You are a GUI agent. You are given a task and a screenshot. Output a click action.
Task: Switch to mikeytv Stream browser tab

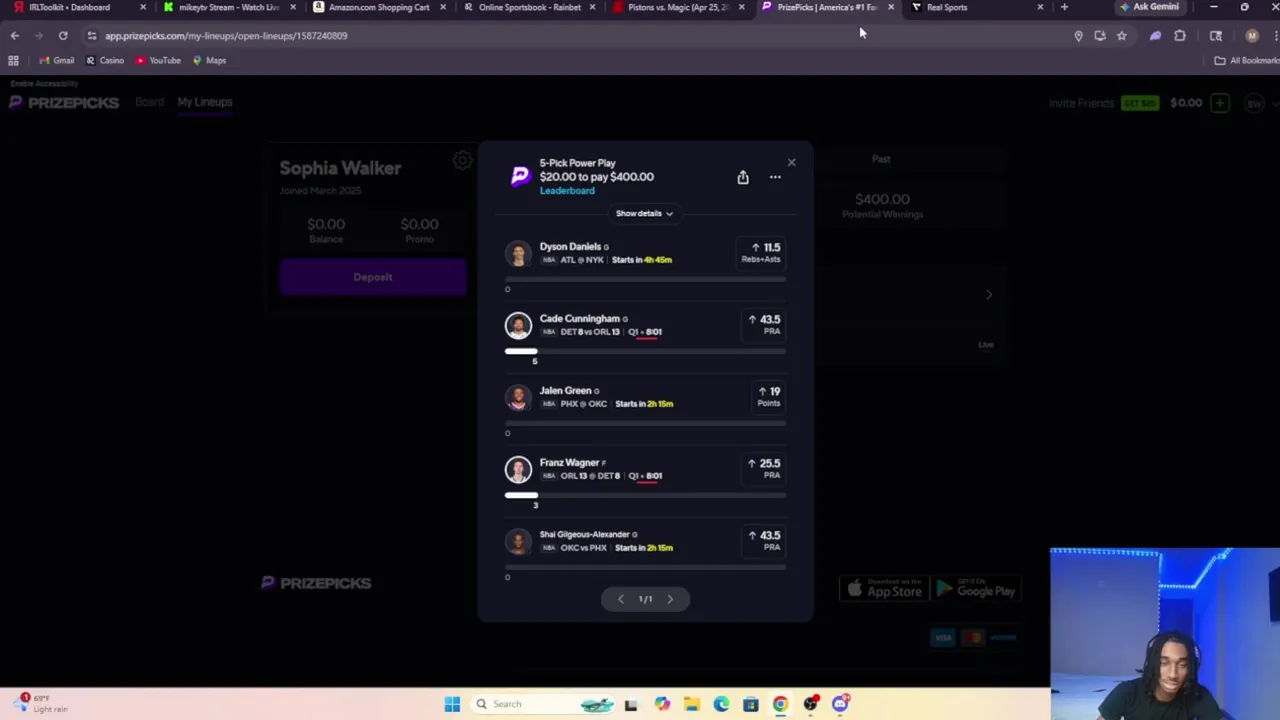click(229, 7)
